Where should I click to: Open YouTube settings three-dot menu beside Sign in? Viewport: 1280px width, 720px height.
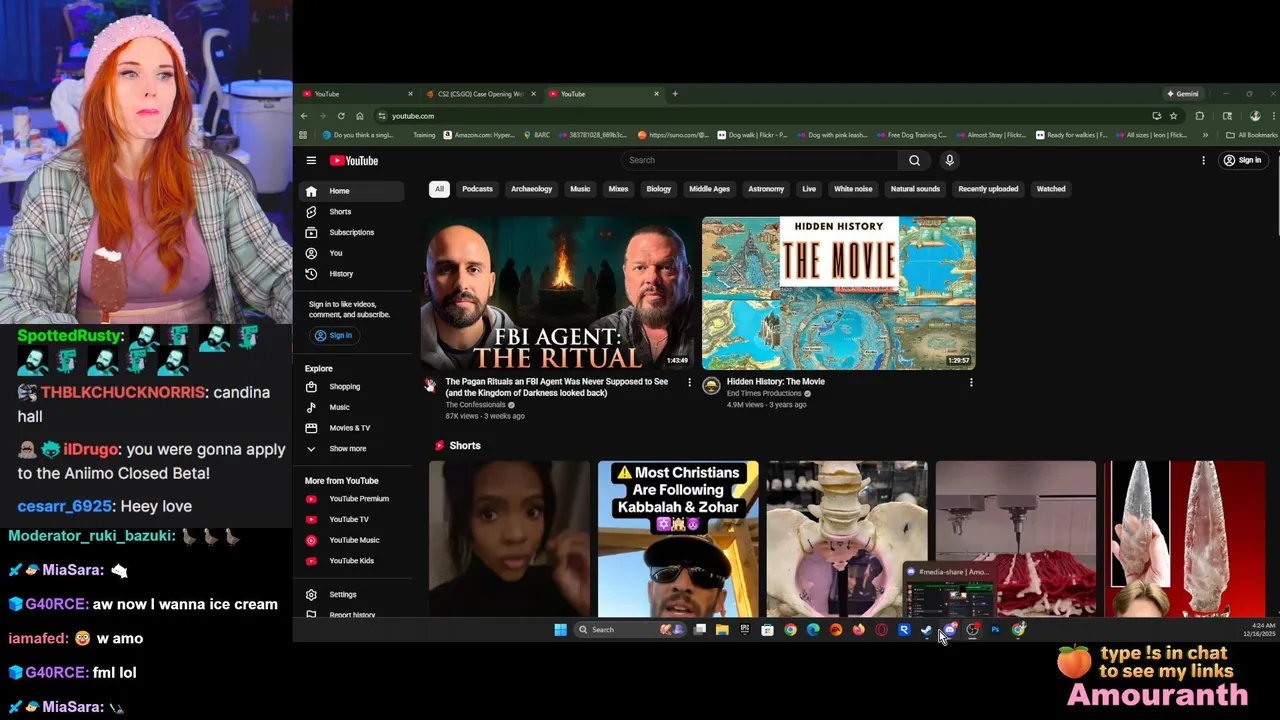1203,160
